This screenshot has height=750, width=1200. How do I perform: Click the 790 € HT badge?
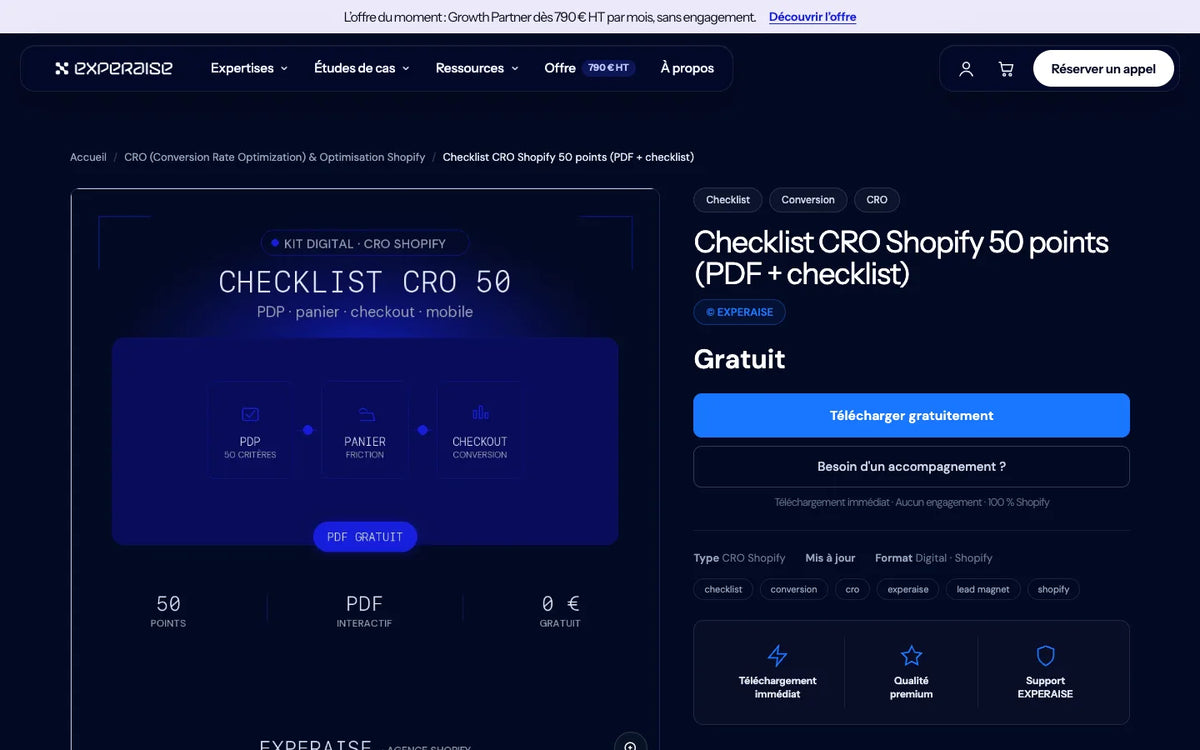click(609, 68)
